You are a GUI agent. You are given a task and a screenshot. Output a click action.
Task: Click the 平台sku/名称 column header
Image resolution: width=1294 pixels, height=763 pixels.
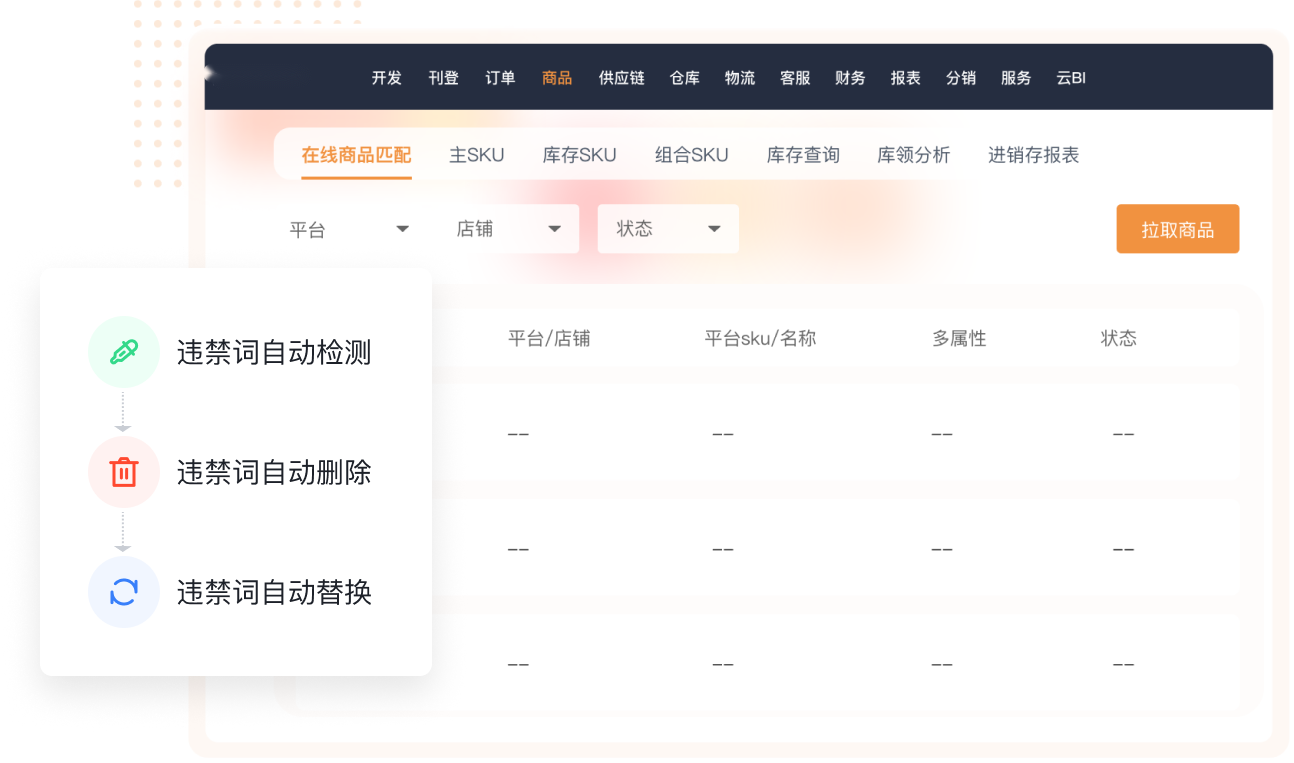pyautogui.click(x=760, y=338)
